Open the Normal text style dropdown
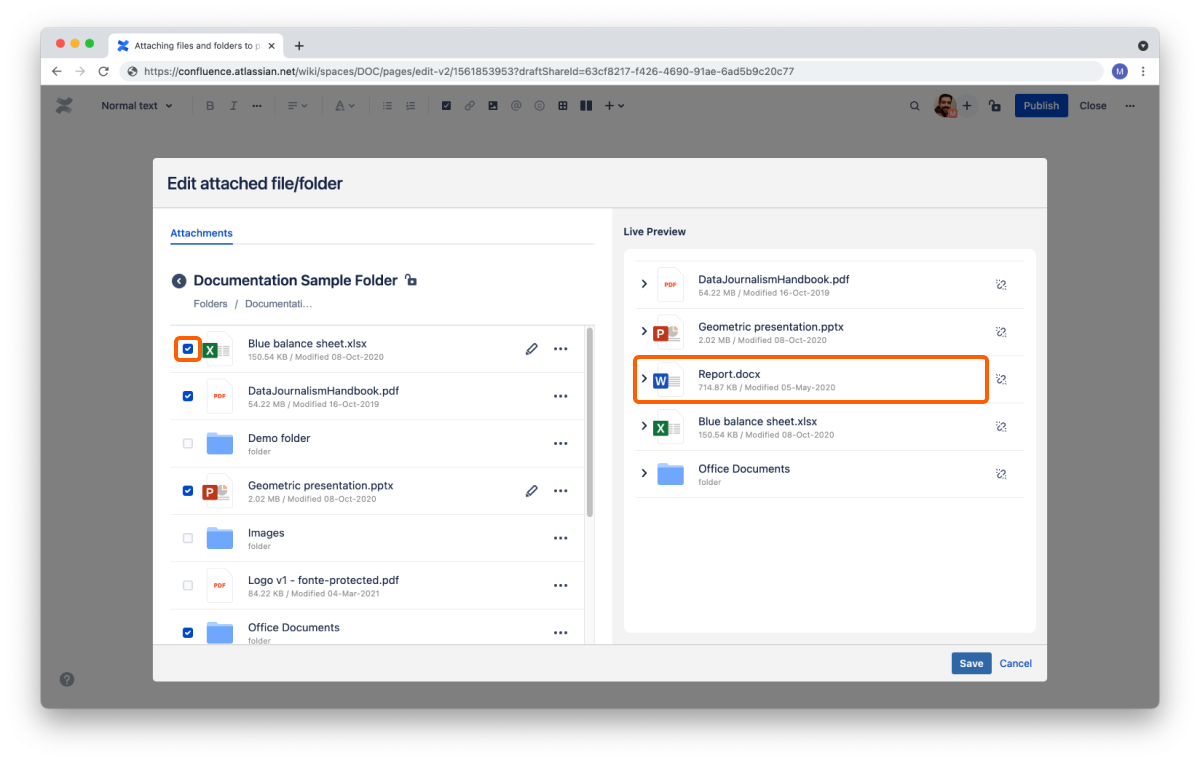The height and width of the screenshot is (762, 1200). tap(136, 106)
